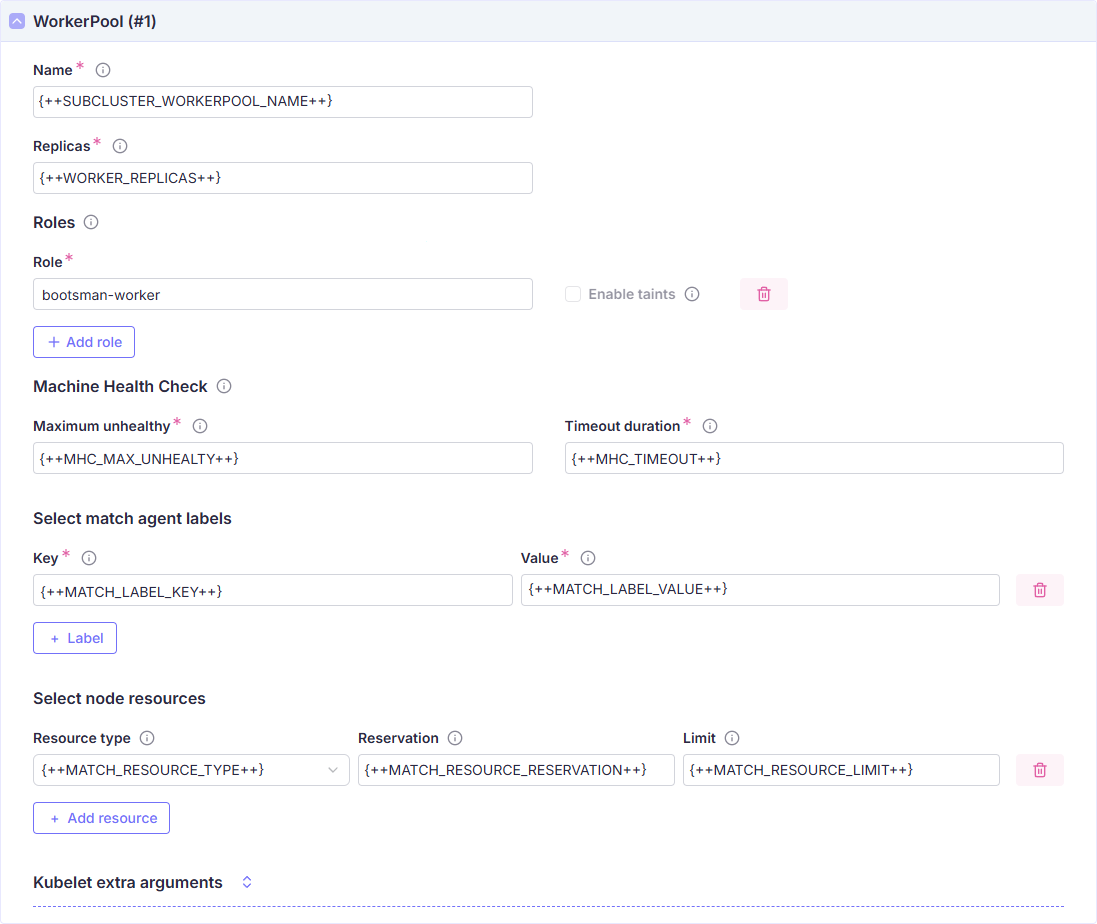Click the Add resource button
This screenshot has width=1097, height=924.
[101, 818]
